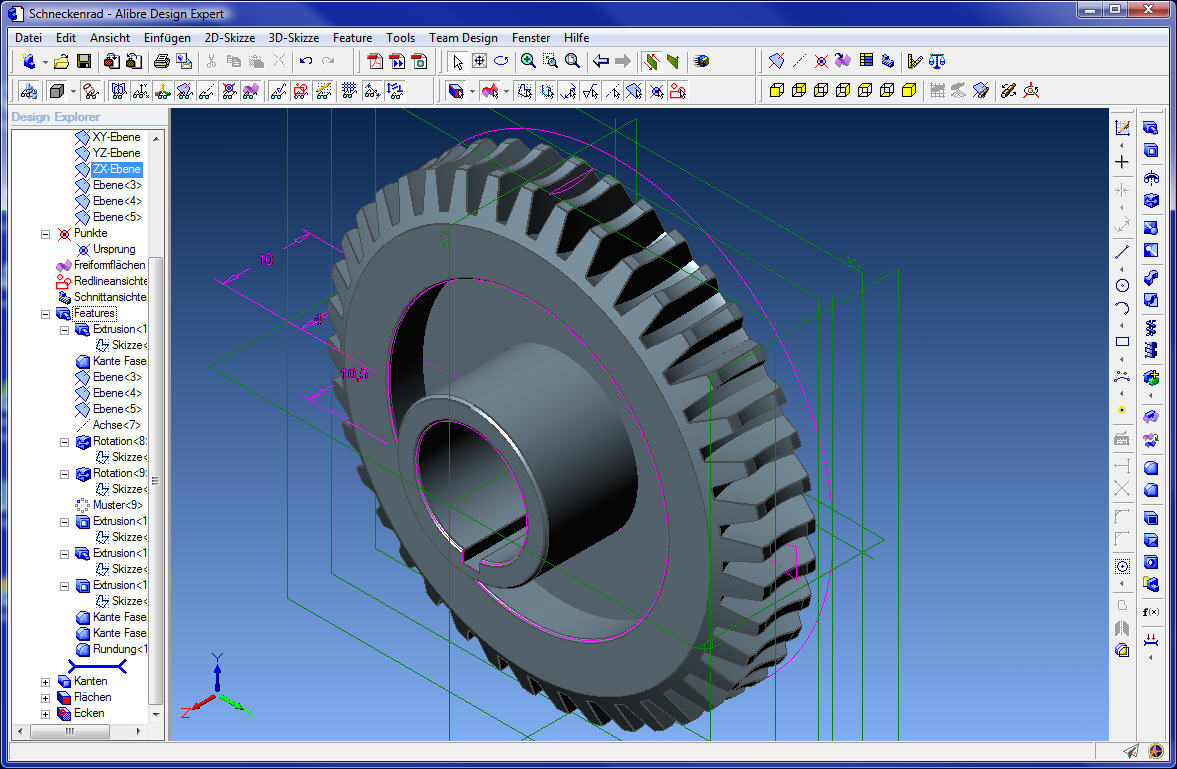Expand the Flächen tree node

pos(45,698)
